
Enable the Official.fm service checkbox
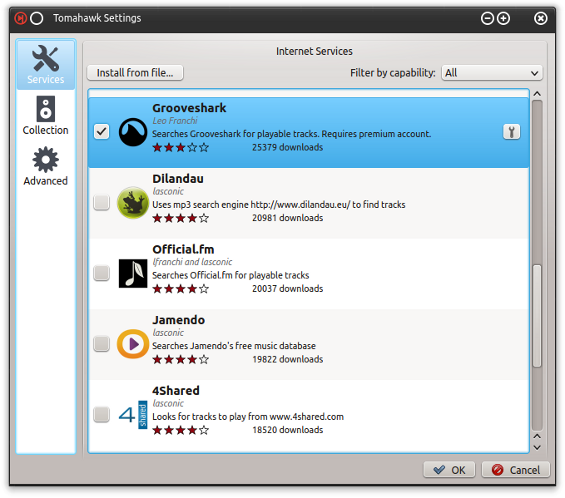(102, 273)
